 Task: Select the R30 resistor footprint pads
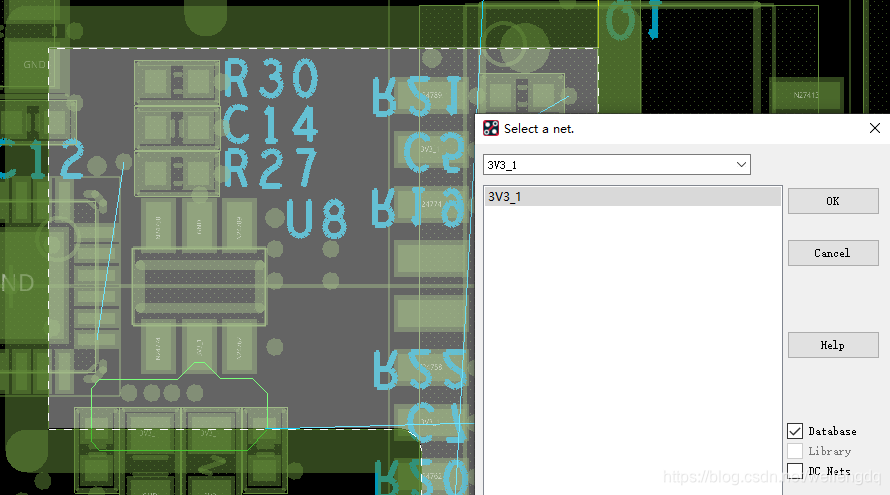[177, 82]
